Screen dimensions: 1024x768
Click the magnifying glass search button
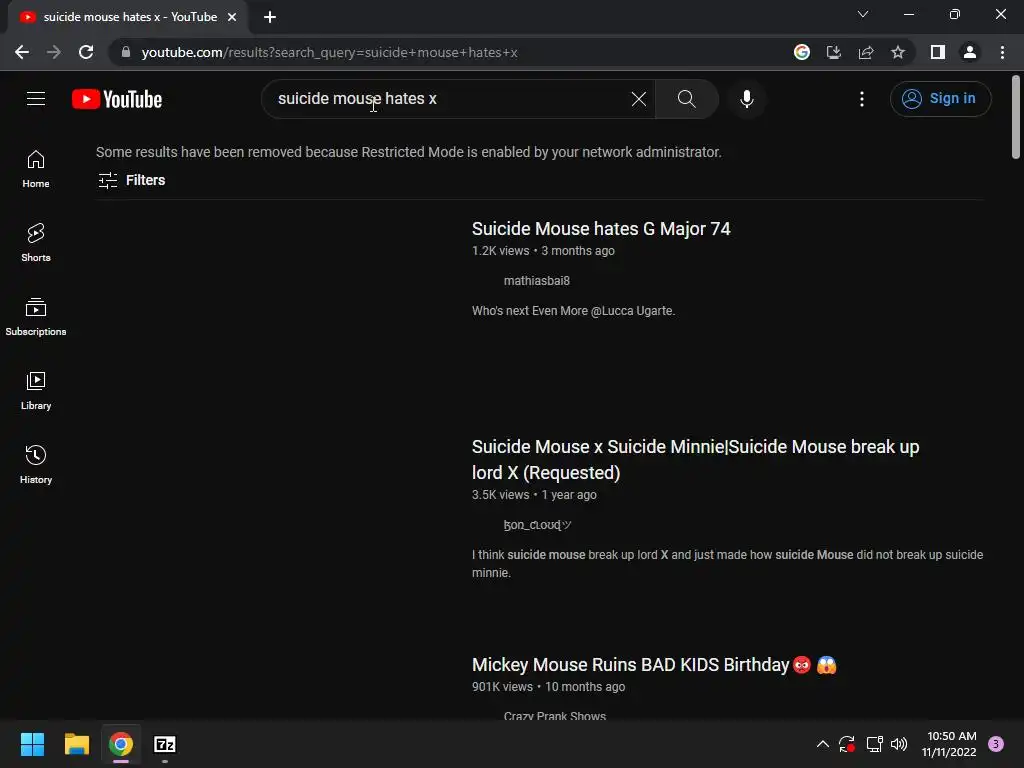(x=686, y=99)
